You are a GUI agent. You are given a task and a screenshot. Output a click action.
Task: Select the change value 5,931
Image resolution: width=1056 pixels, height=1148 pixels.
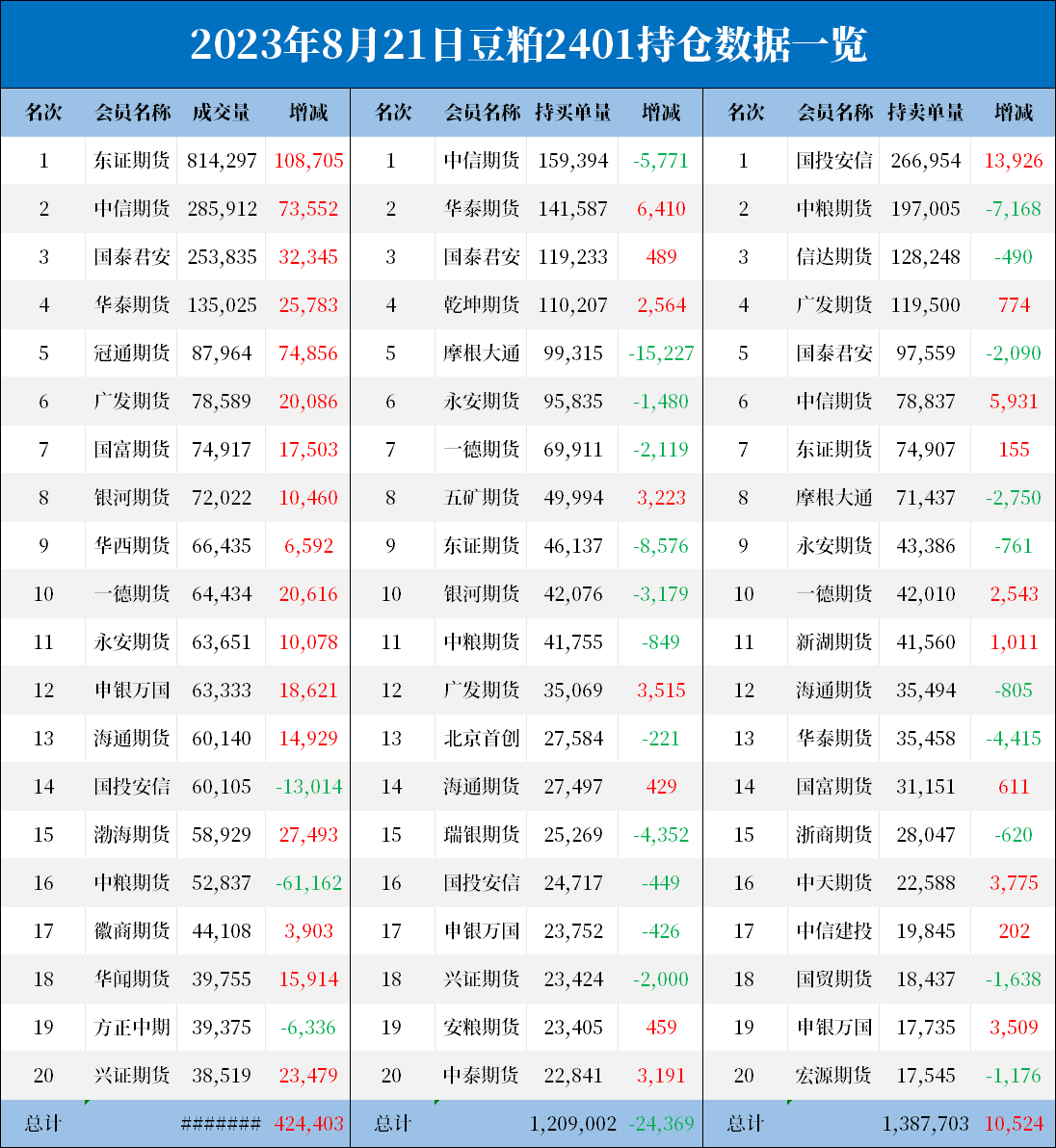[x=1015, y=402]
